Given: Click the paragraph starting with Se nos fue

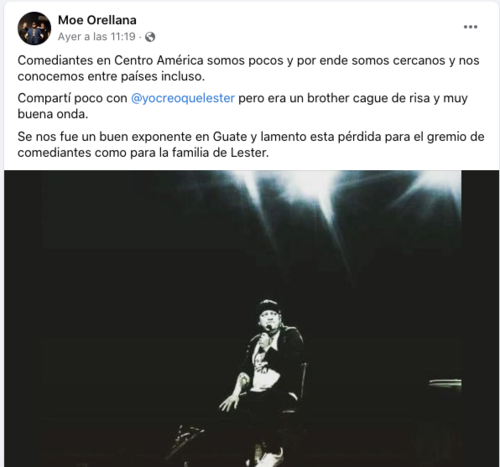Looking at the screenshot, I should [x=251, y=145].
